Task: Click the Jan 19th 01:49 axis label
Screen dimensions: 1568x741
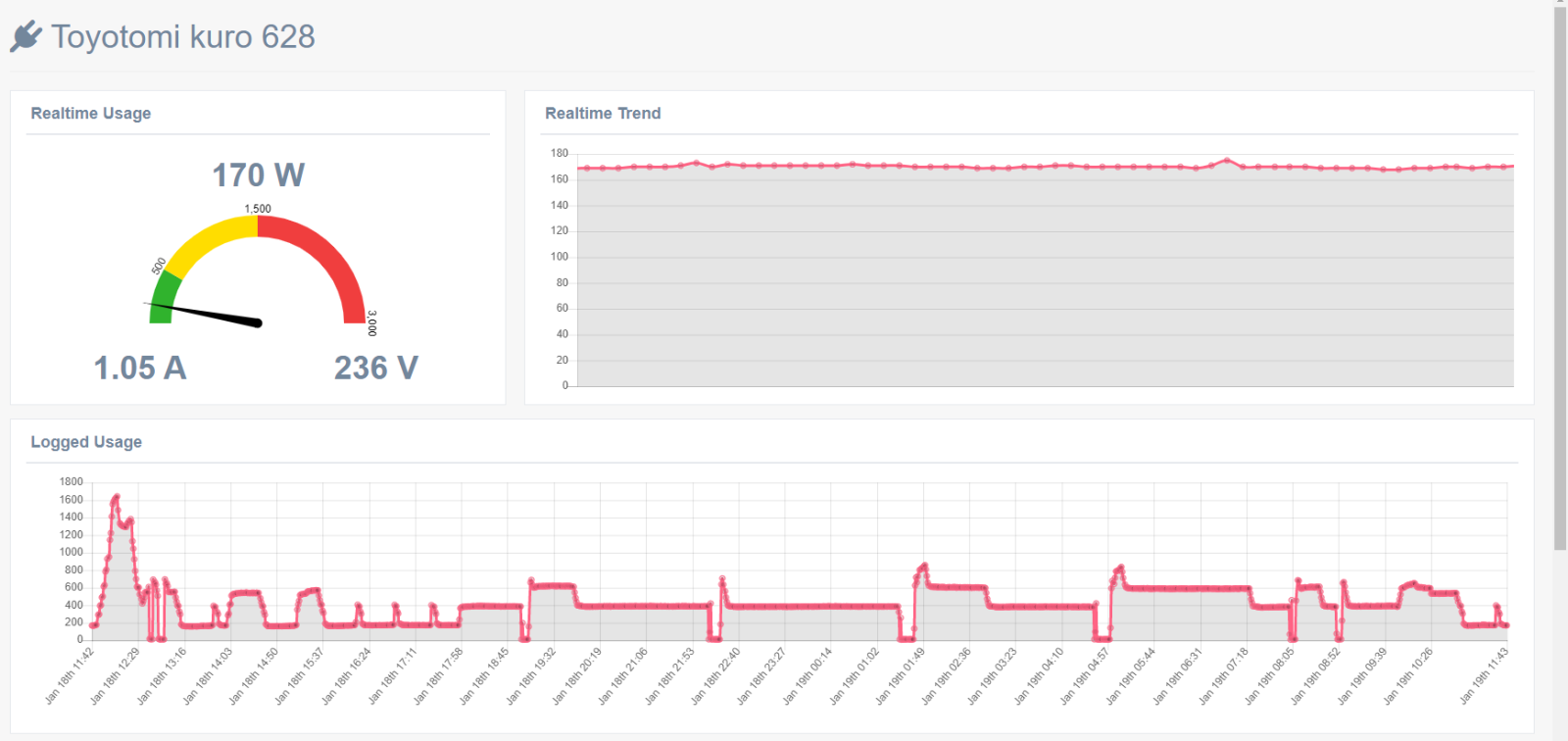Action: pos(901,675)
